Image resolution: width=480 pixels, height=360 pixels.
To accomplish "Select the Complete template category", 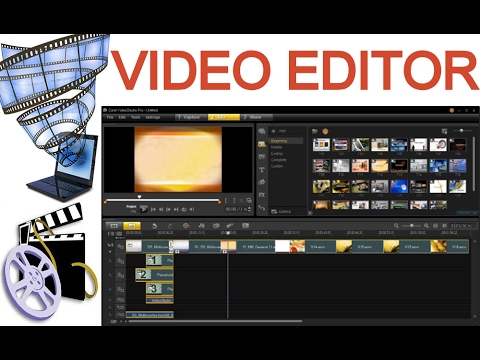I will pos(279,160).
